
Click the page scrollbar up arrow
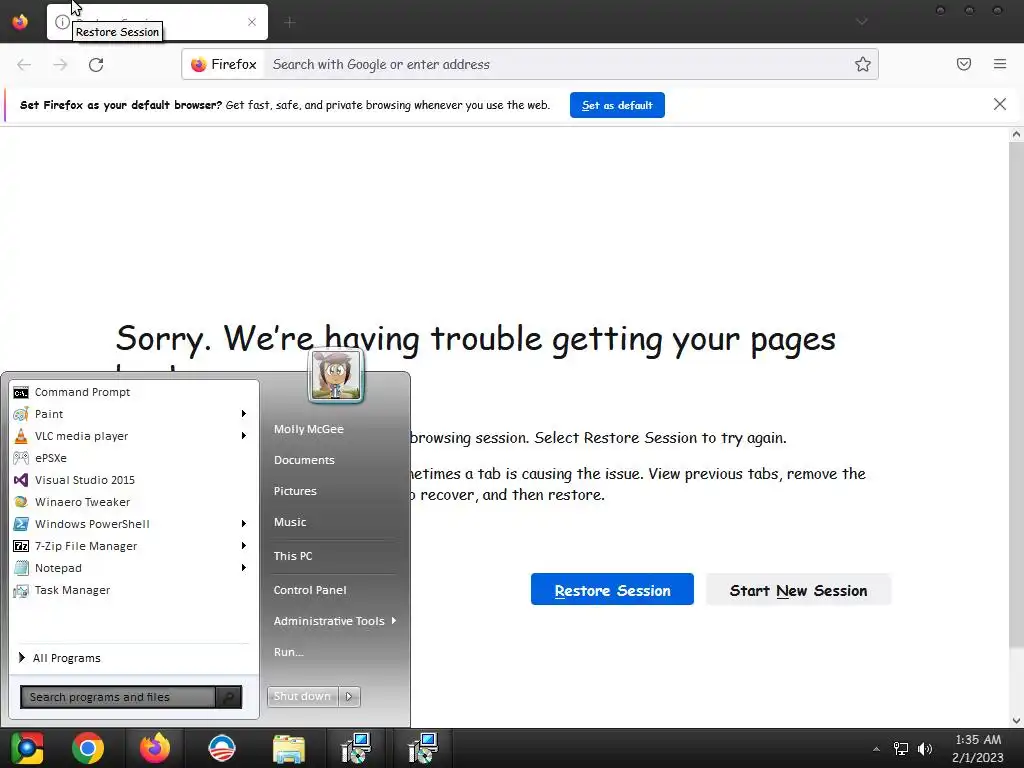[1016, 135]
